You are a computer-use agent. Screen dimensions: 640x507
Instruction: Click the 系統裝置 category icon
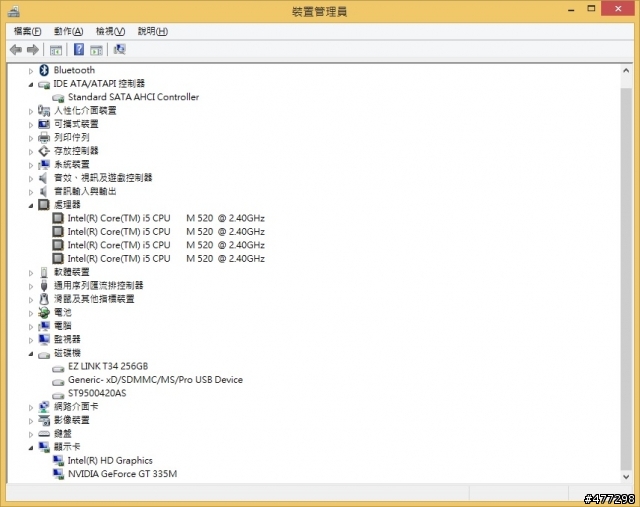pos(44,165)
